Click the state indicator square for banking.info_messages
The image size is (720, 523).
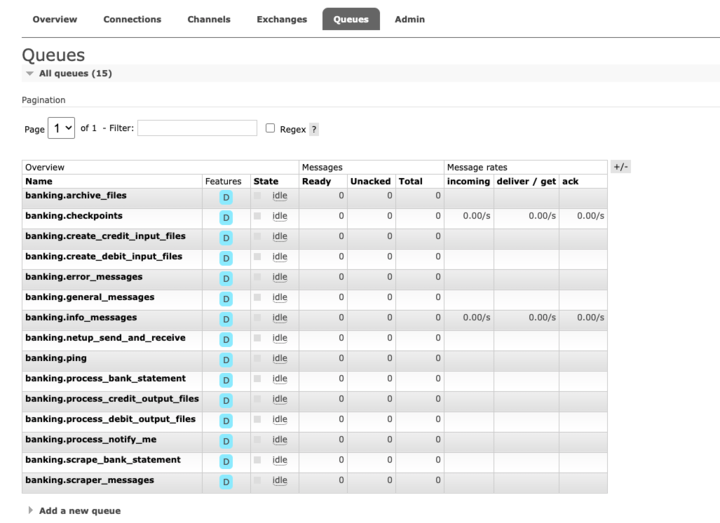257,317
